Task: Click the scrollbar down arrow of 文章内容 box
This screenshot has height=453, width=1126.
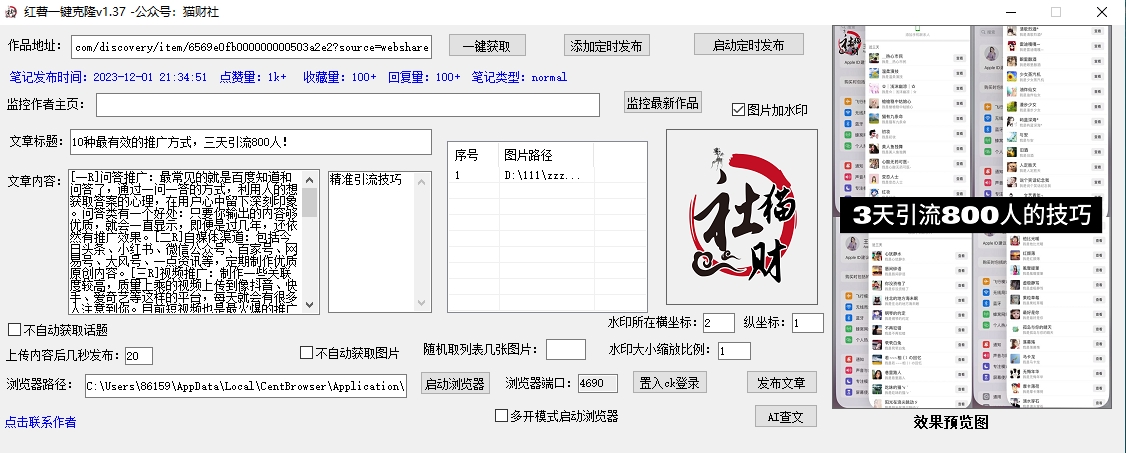Action: coord(310,305)
